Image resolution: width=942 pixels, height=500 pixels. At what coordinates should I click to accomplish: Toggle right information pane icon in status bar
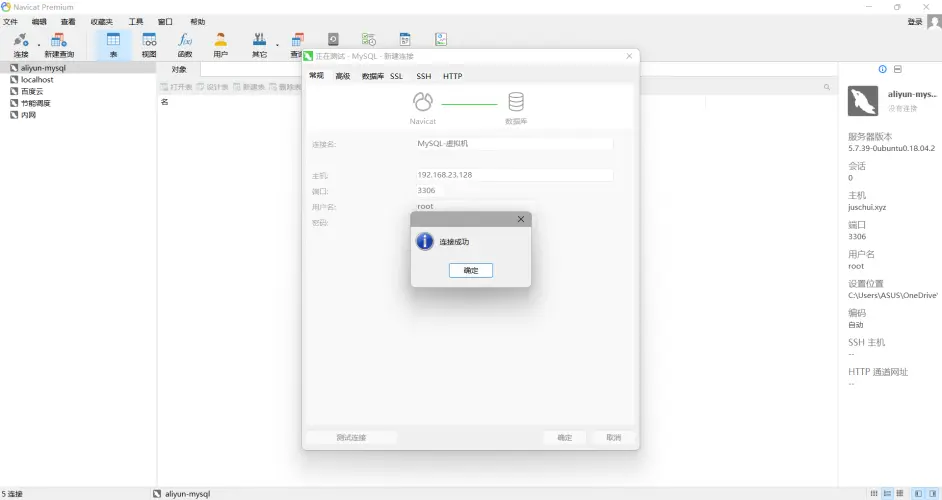[x=933, y=493]
